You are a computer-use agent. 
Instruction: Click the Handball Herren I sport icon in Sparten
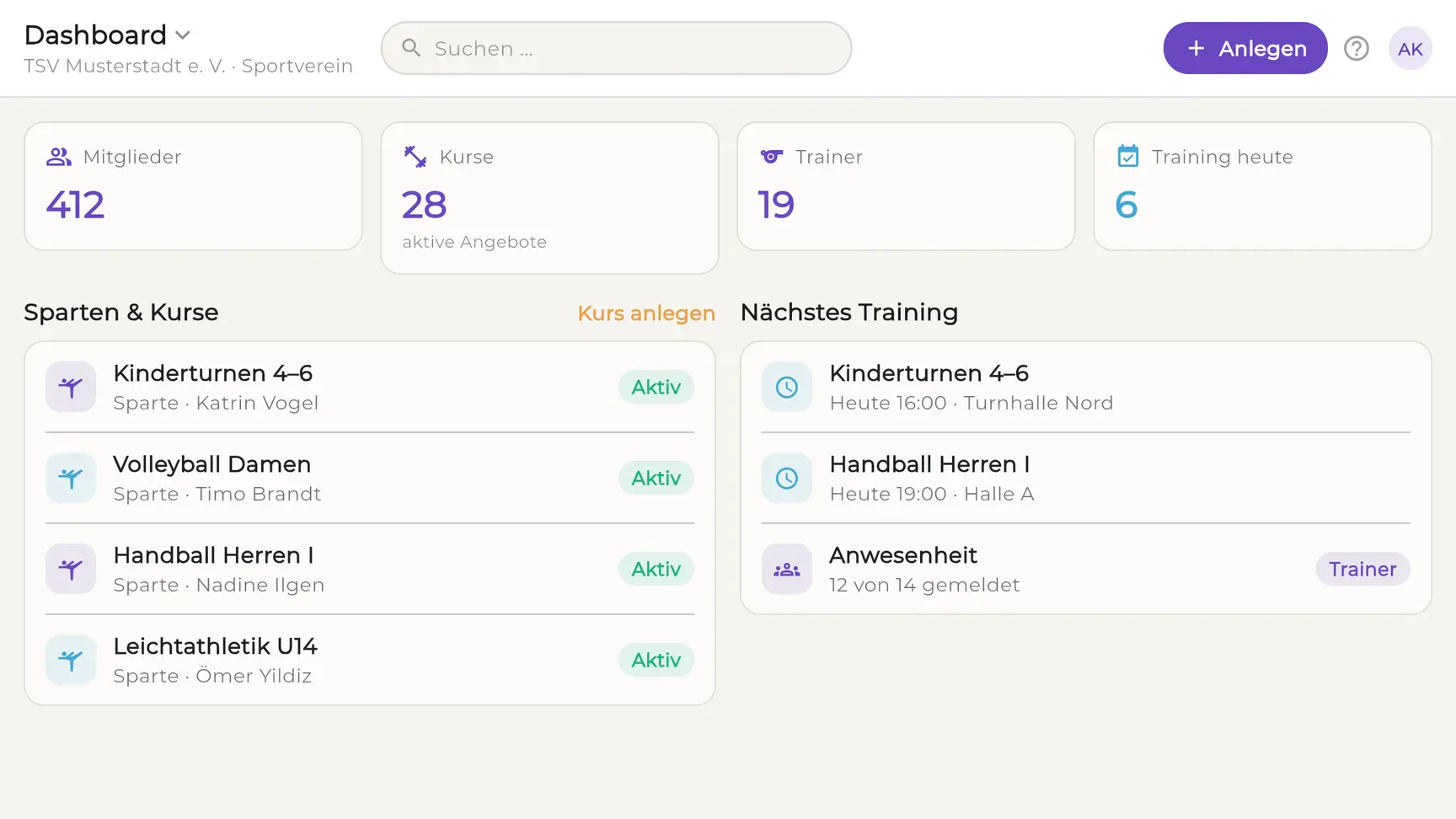tap(71, 569)
